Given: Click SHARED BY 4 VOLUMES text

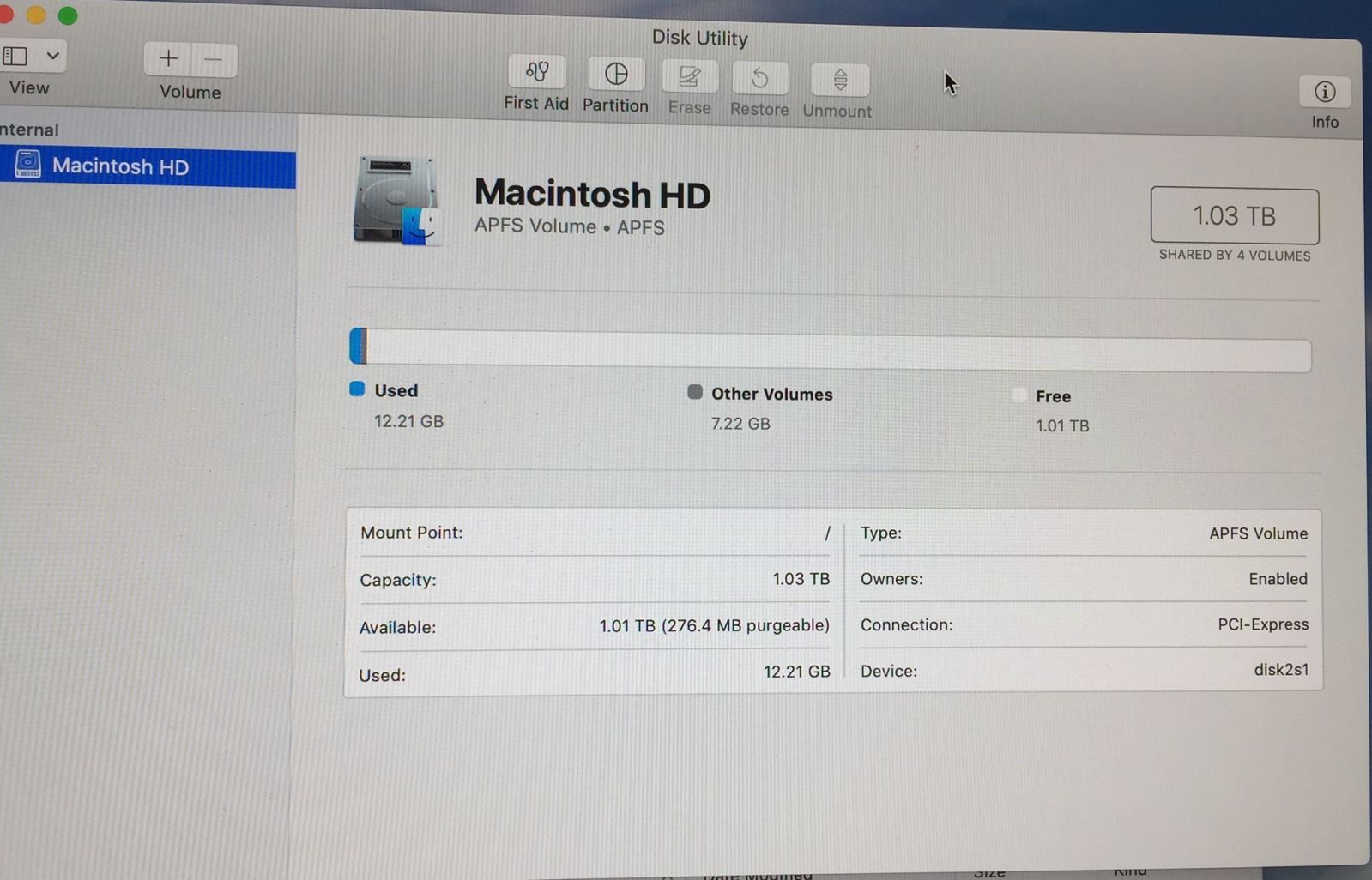Looking at the screenshot, I should click(1235, 256).
